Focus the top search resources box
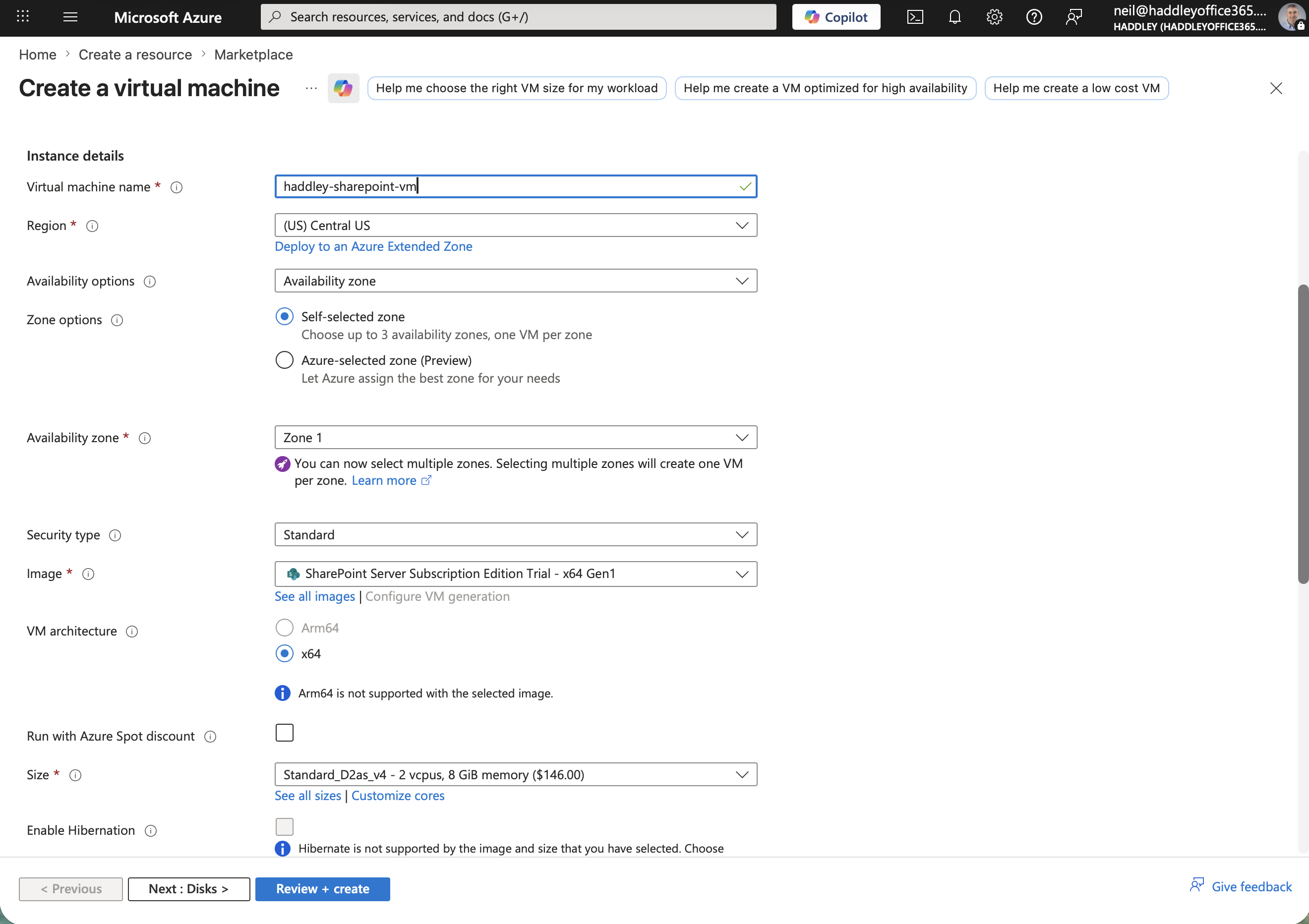The width and height of the screenshot is (1309, 924). [518, 16]
